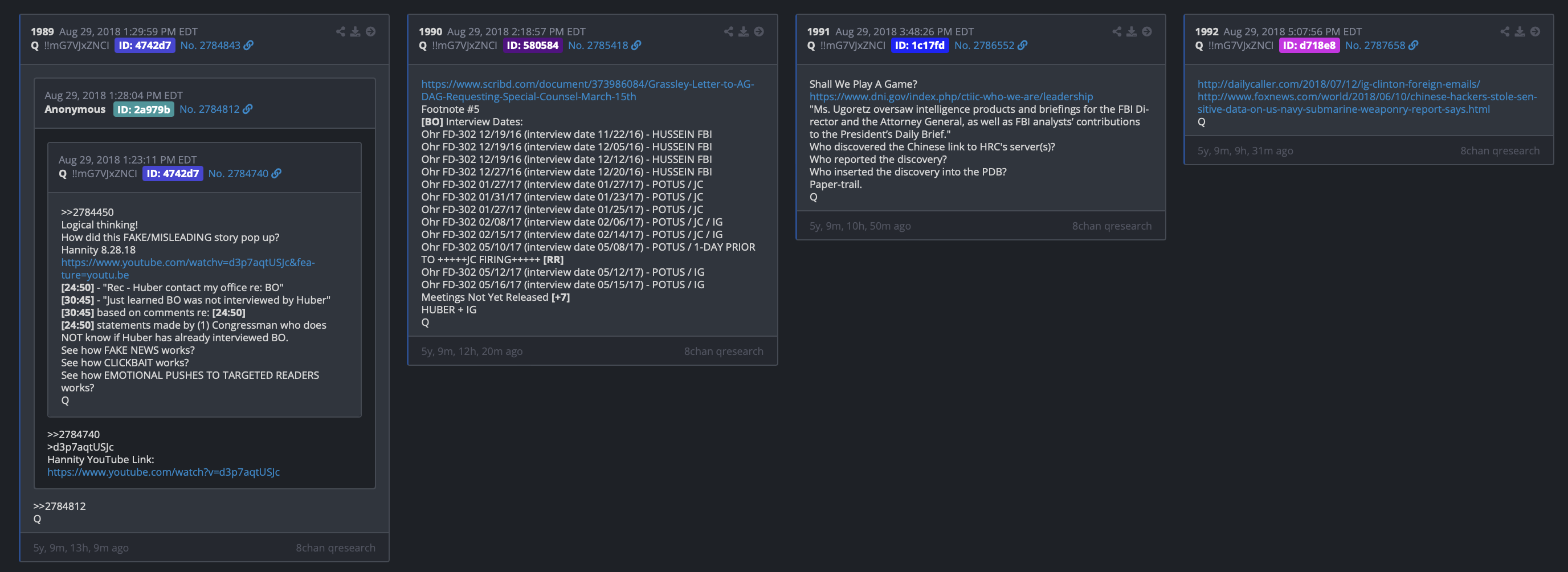
Task: Open the foxnews chinese hackers link
Action: (1366, 103)
